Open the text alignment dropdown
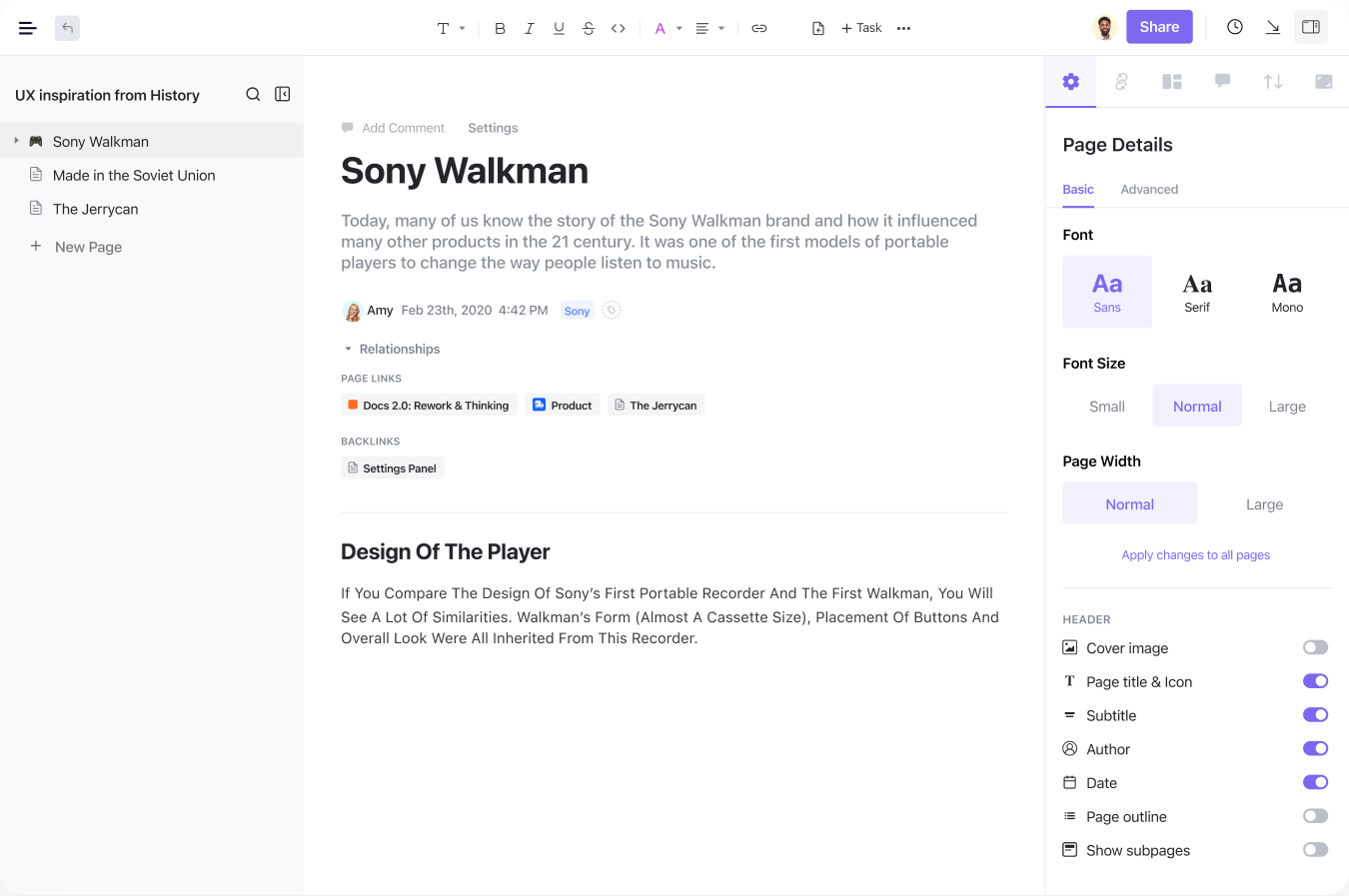1349x896 pixels. pyautogui.click(x=709, y=28)
